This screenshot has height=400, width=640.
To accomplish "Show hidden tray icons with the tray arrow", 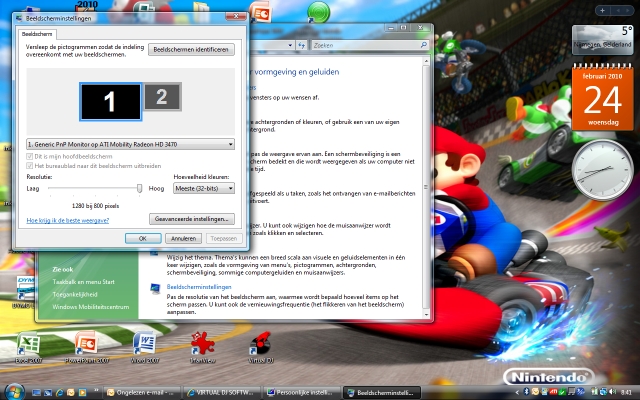I will pyautogui.click(x=517, y=392).
